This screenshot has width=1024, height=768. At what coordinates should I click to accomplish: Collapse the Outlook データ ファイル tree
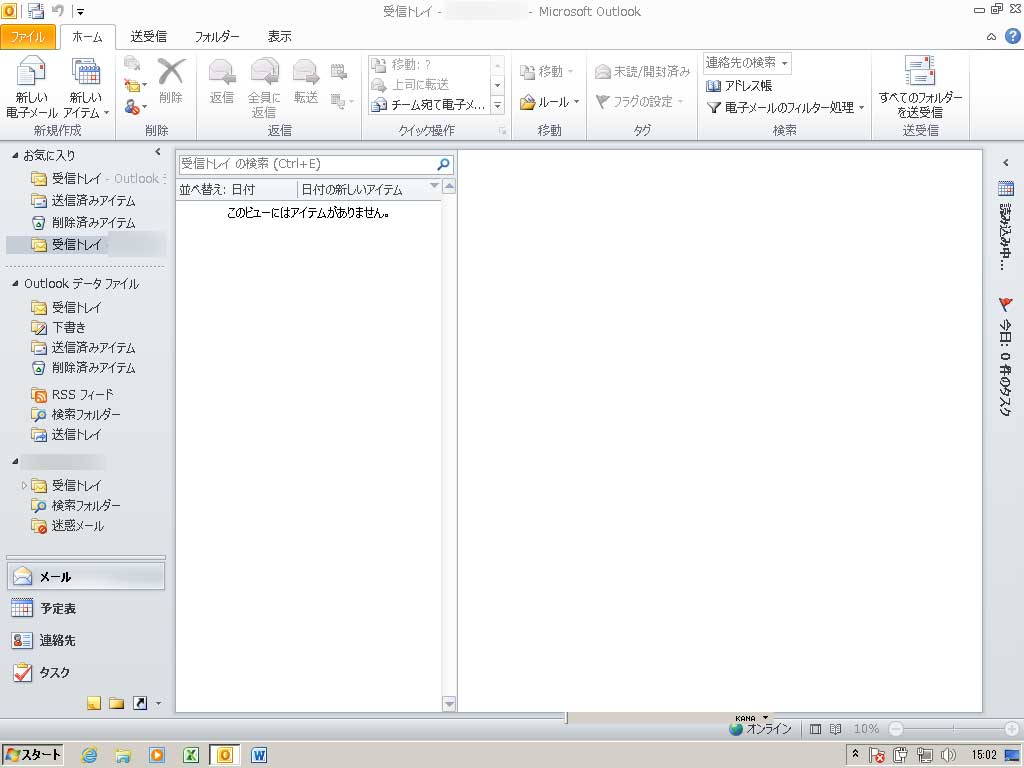(x=15, y=284)
